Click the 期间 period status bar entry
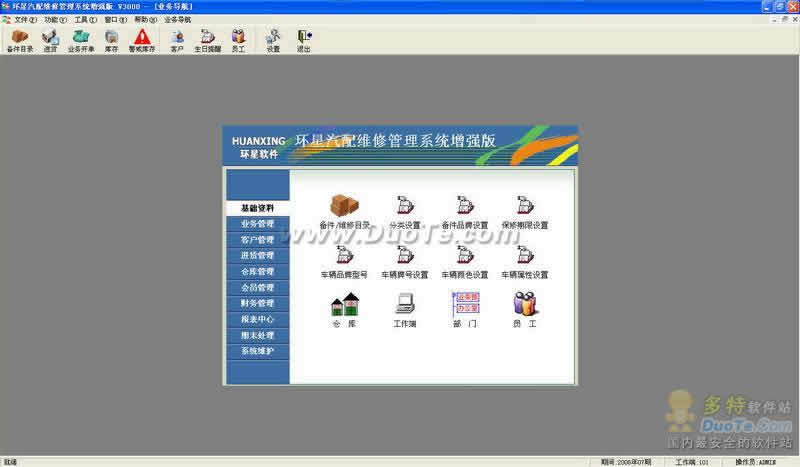The width and height of the screenshot is (800, 467). tap(626, 462)
